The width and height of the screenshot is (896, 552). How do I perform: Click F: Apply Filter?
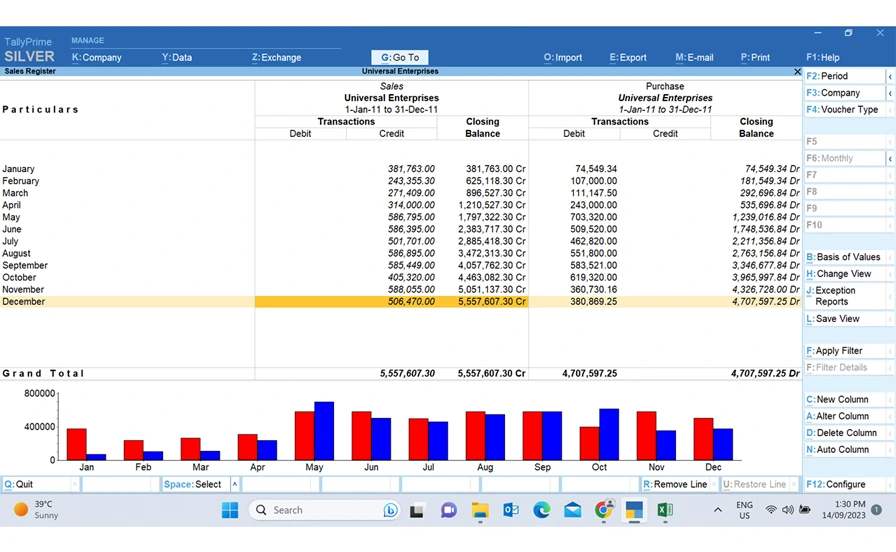point(847,351)
